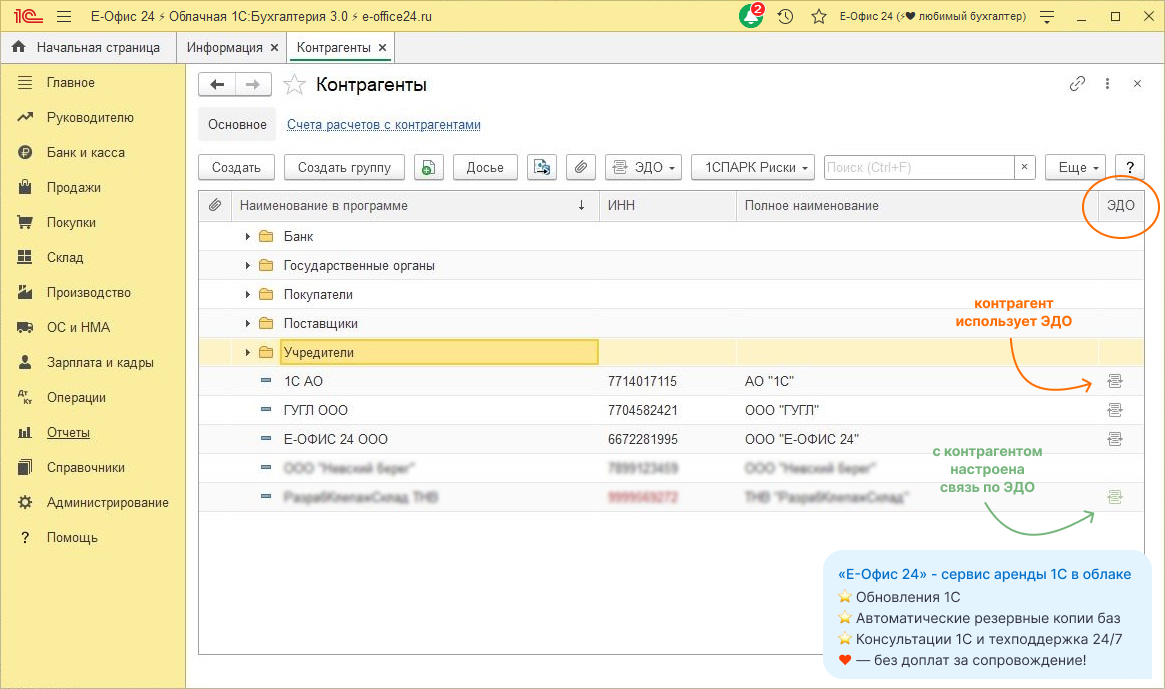The width and height of the screenshot is (1165, 689).
Task: Click the EDO icon for Е-ОФИС 24 ООО
Action: (x=1114, y=439)
